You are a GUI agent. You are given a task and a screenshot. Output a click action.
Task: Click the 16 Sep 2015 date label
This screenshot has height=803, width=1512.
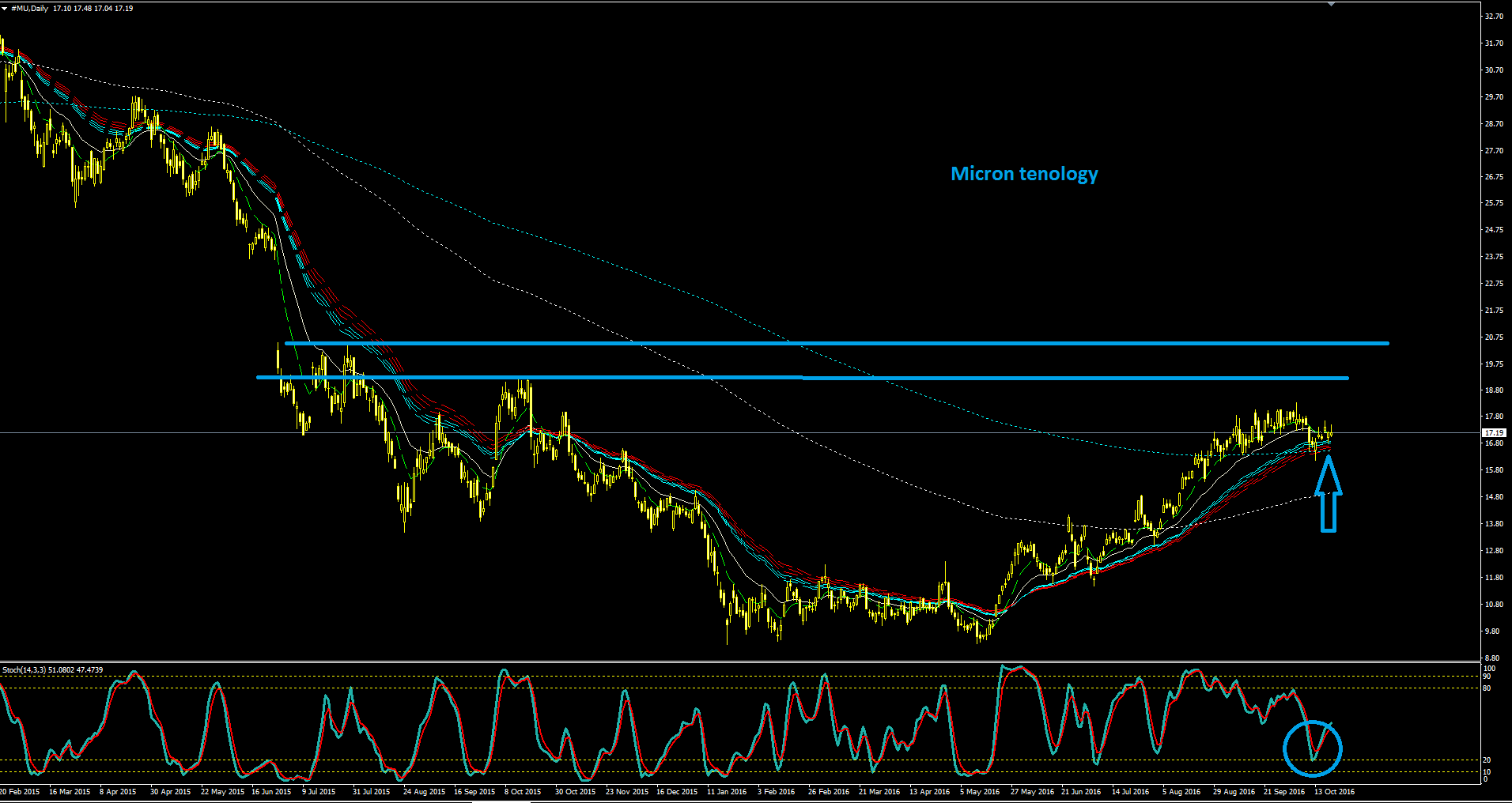[474, 792]
